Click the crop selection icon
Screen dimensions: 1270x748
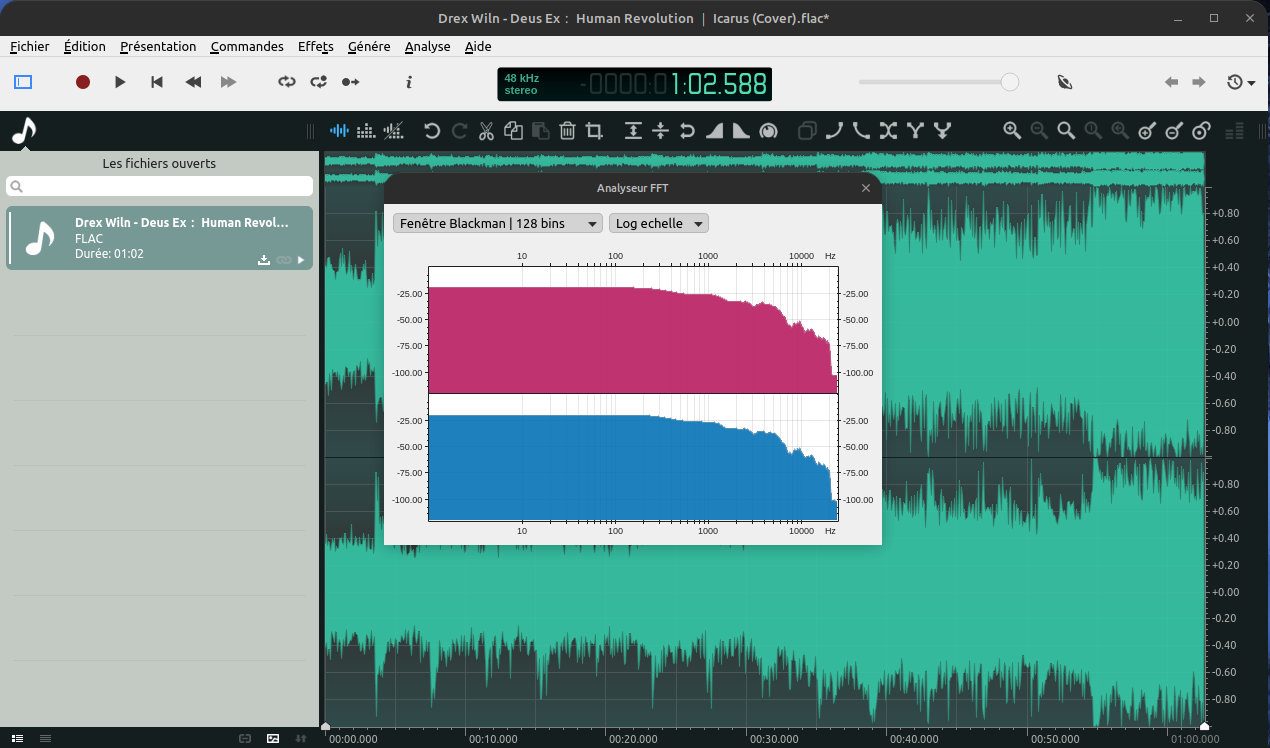(x=594, y=131)
